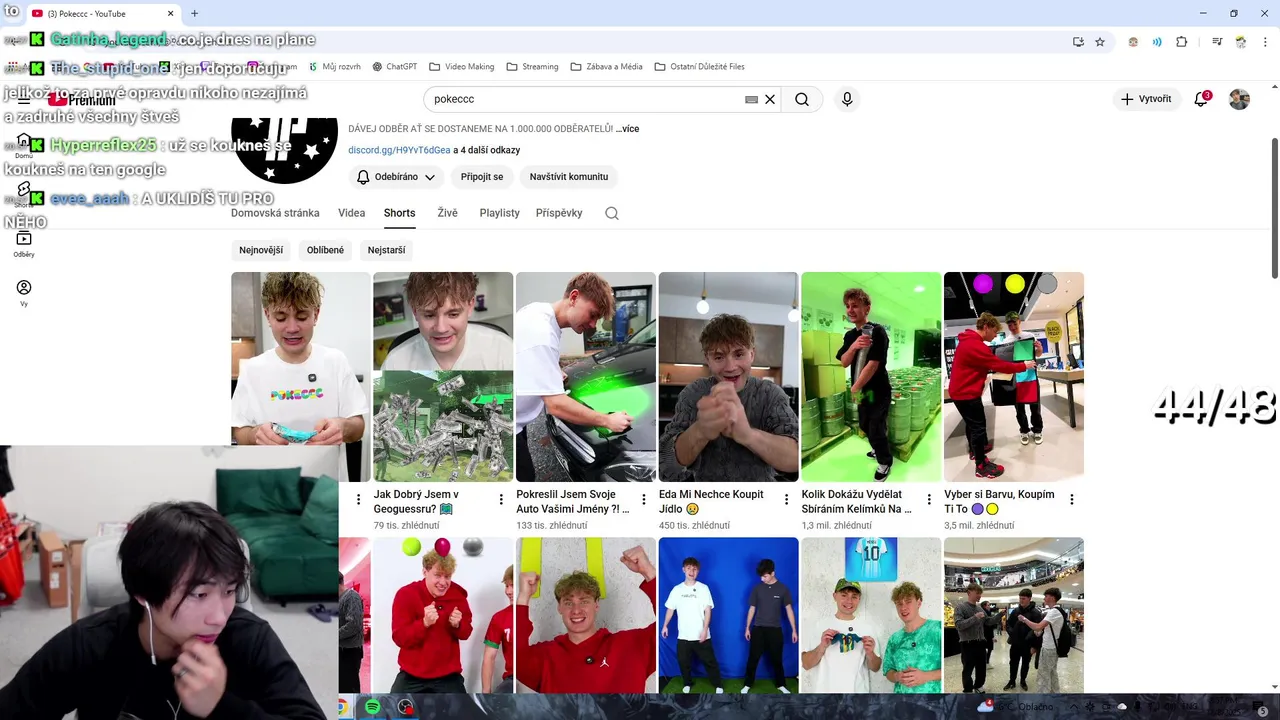The width and height of the screenshot is (1280, 720).
Task: Play the green barrels warehouse short thumbnail
Action: coord(871,377)
